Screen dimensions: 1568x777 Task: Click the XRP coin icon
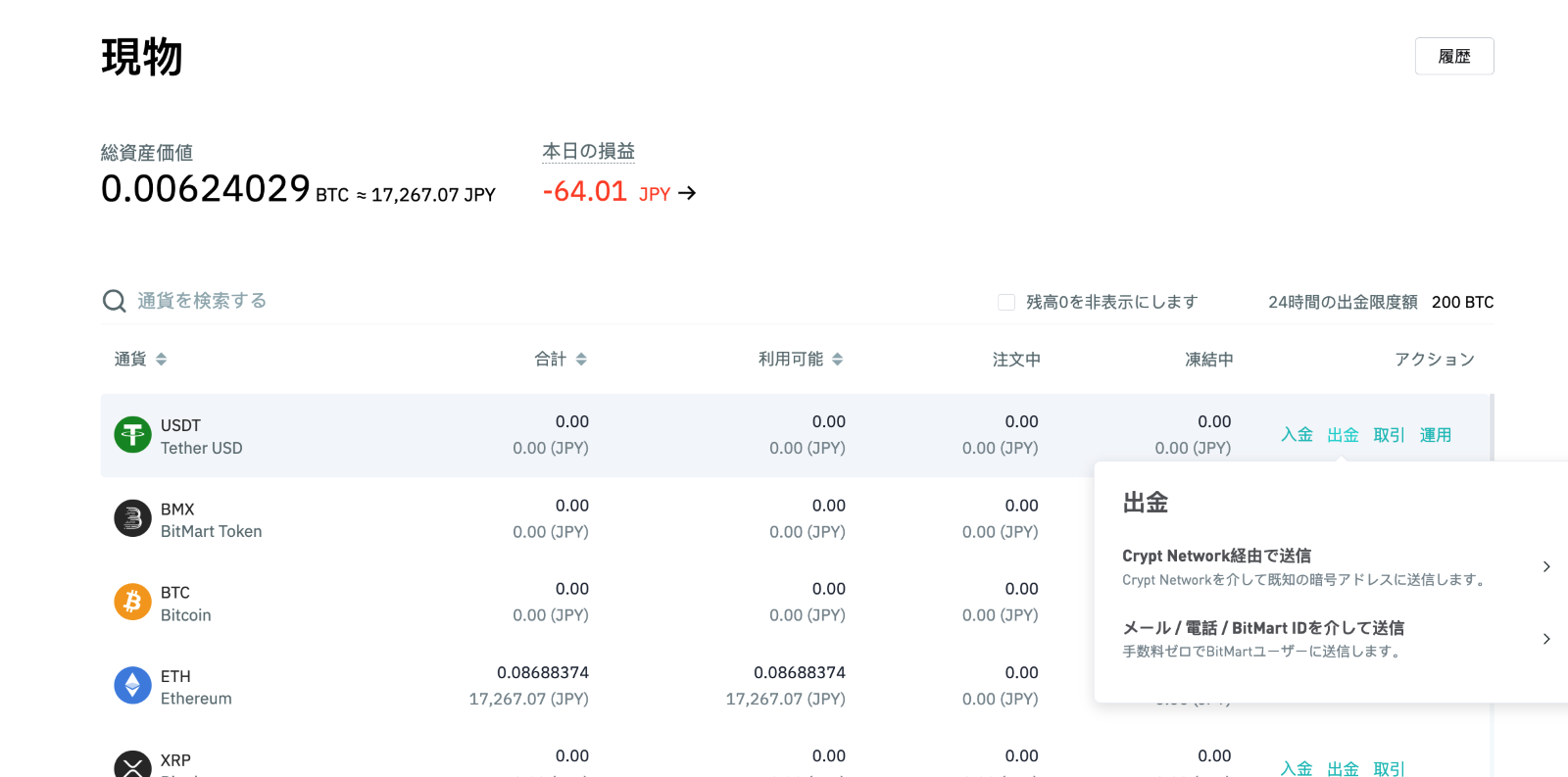click(x=132, y=764)
